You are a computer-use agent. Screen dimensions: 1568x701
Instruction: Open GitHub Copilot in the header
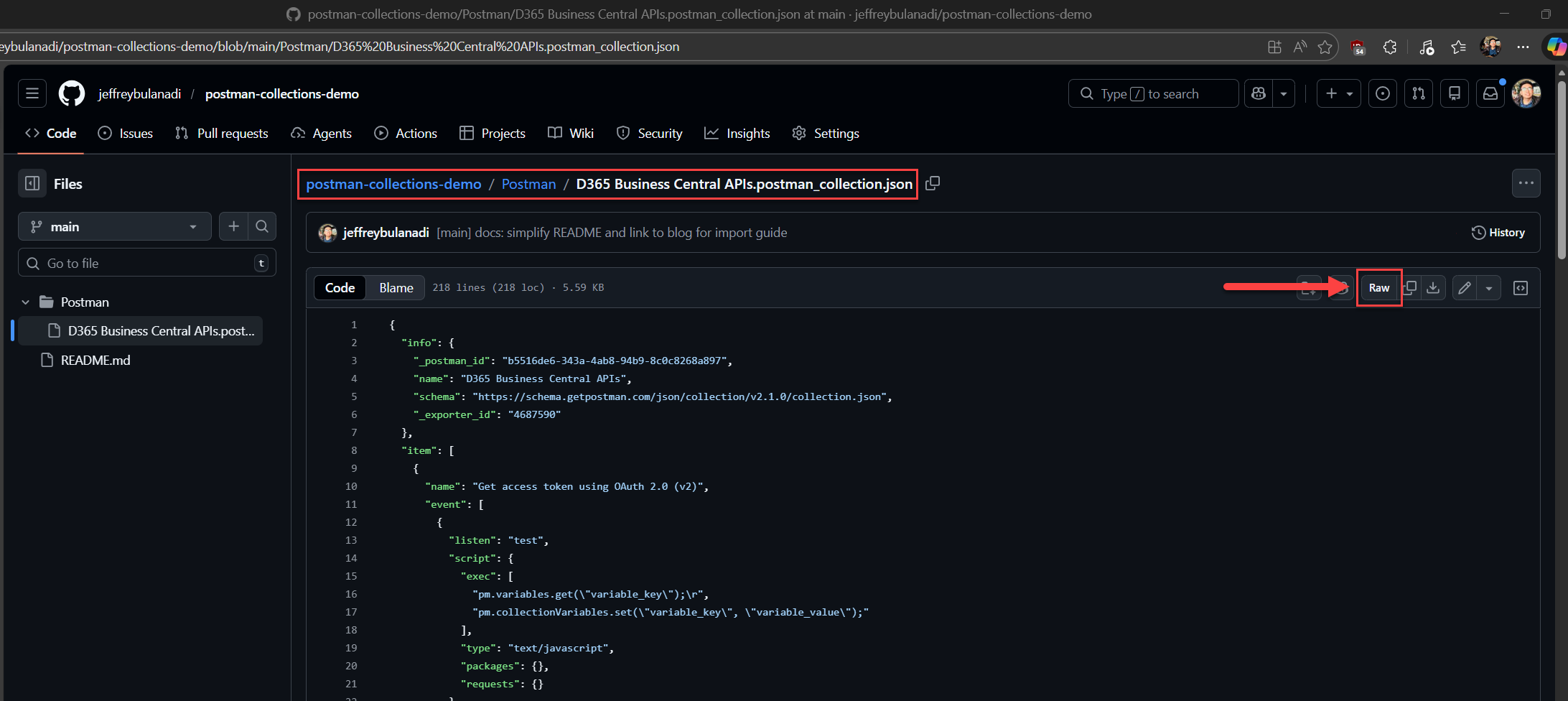1258,93
